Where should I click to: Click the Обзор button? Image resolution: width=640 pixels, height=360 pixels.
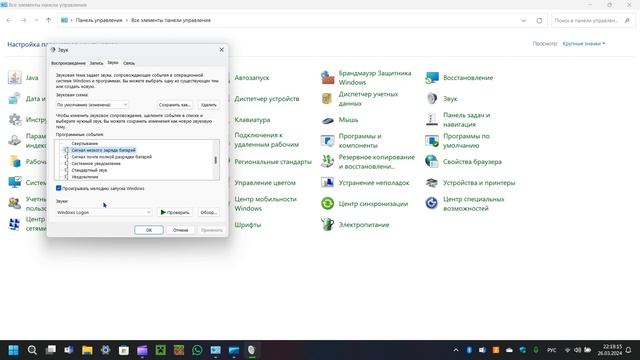point(209,212)
